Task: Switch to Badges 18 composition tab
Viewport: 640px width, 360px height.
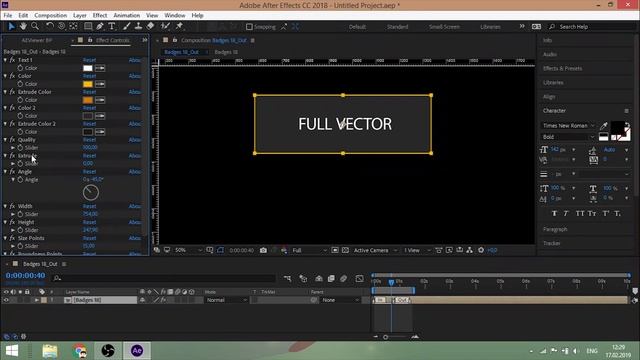Action: 226,52
